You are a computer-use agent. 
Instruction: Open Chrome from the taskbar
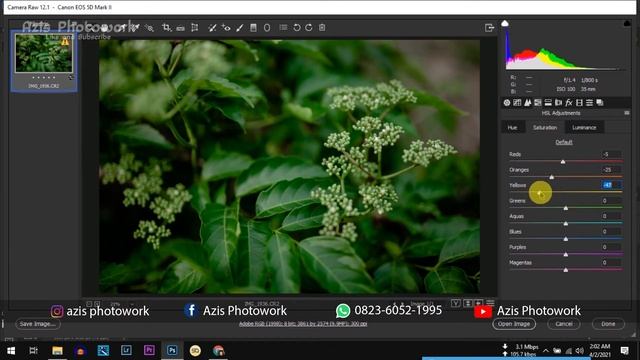pyautogui.click(x=218, y=351)
